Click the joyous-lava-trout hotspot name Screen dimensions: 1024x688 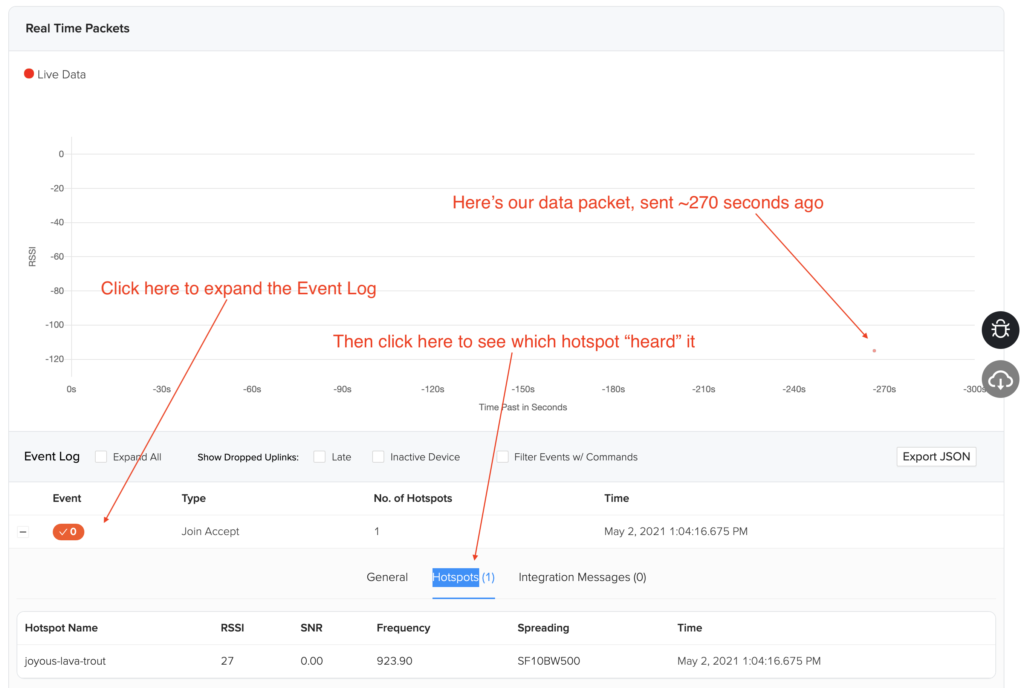pyautogui.click(x=65, y=661)
